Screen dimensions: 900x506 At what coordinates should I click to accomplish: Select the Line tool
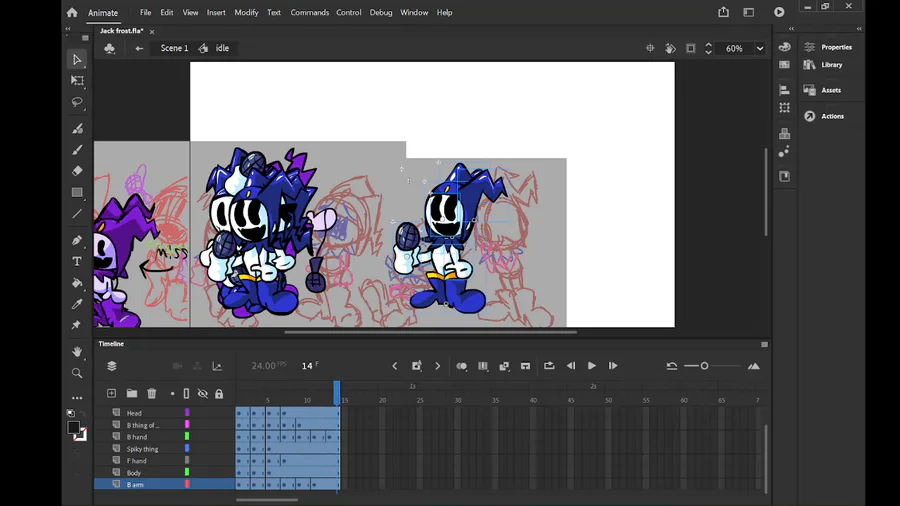(x=77, y=213)
